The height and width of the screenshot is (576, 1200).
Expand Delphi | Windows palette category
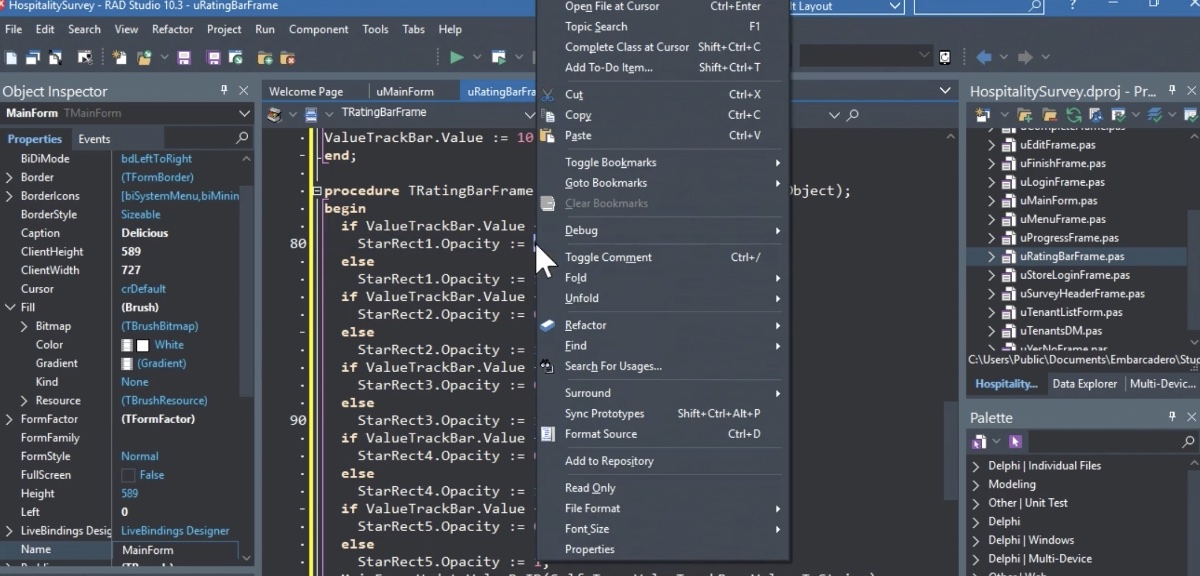[x=976, y=540]
